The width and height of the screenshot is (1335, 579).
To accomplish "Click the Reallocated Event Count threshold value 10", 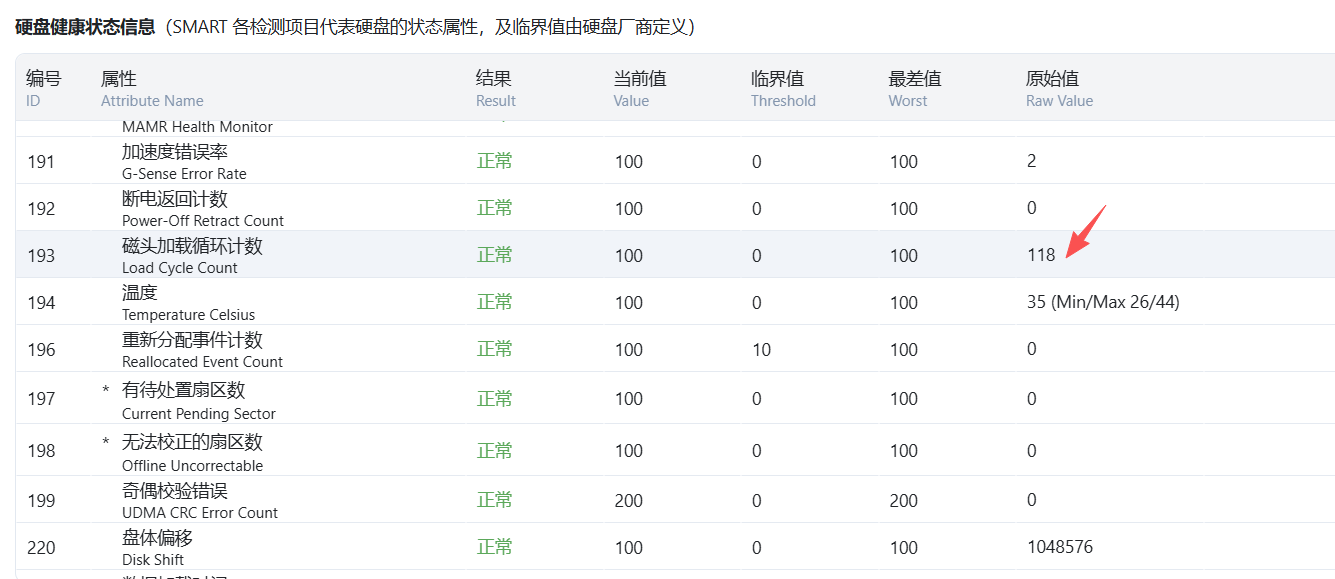I will click(761, 349).
